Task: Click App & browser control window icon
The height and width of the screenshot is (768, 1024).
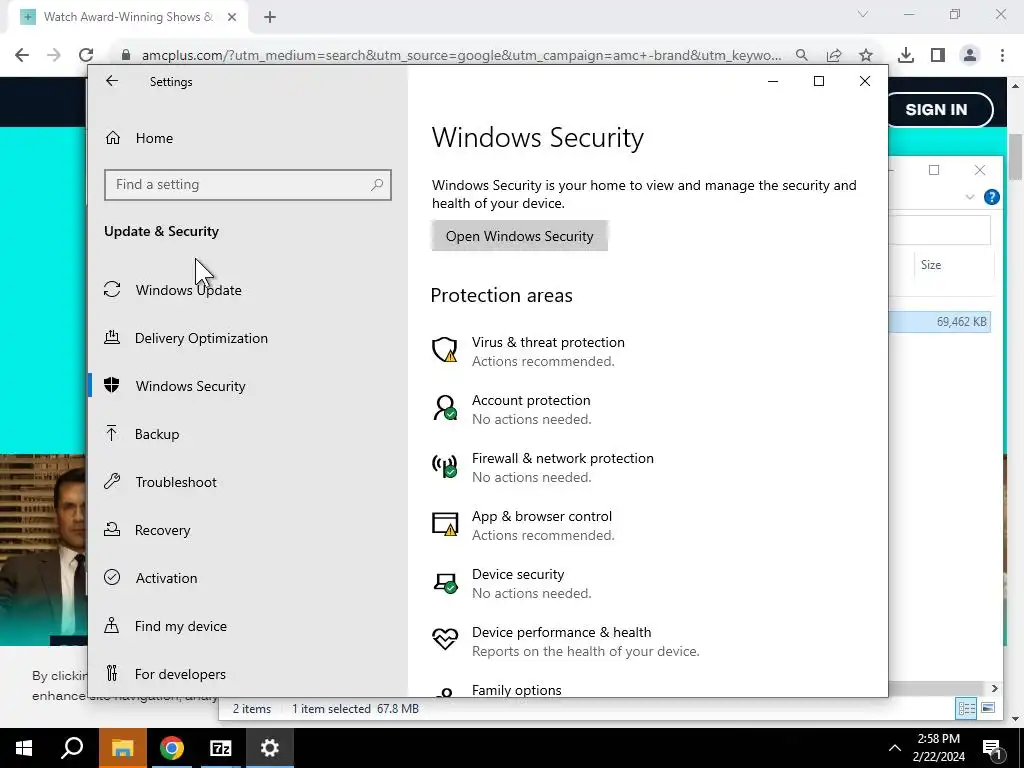Action: 445,524
